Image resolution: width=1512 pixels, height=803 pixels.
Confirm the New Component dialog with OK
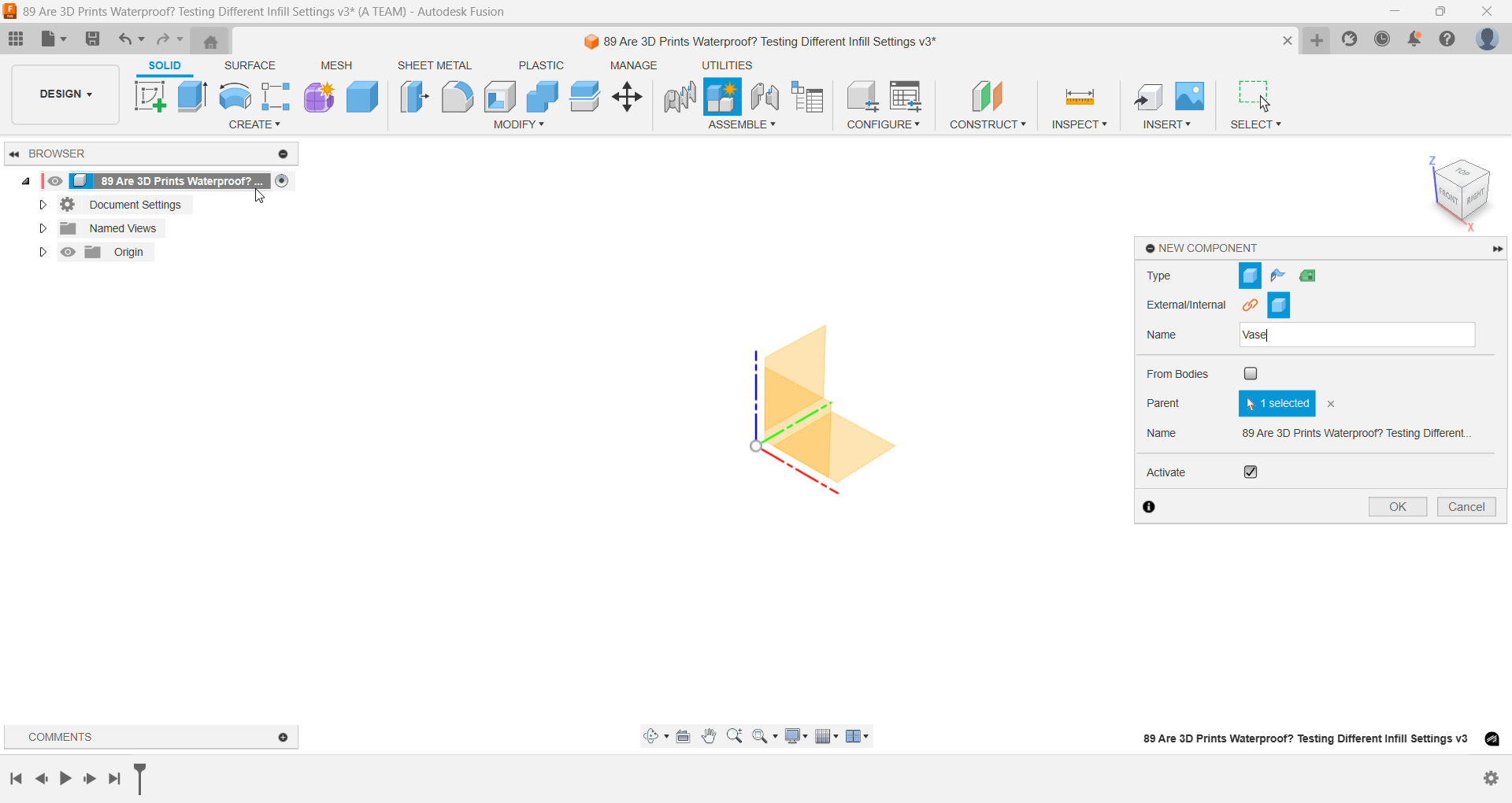[1398, 507]
